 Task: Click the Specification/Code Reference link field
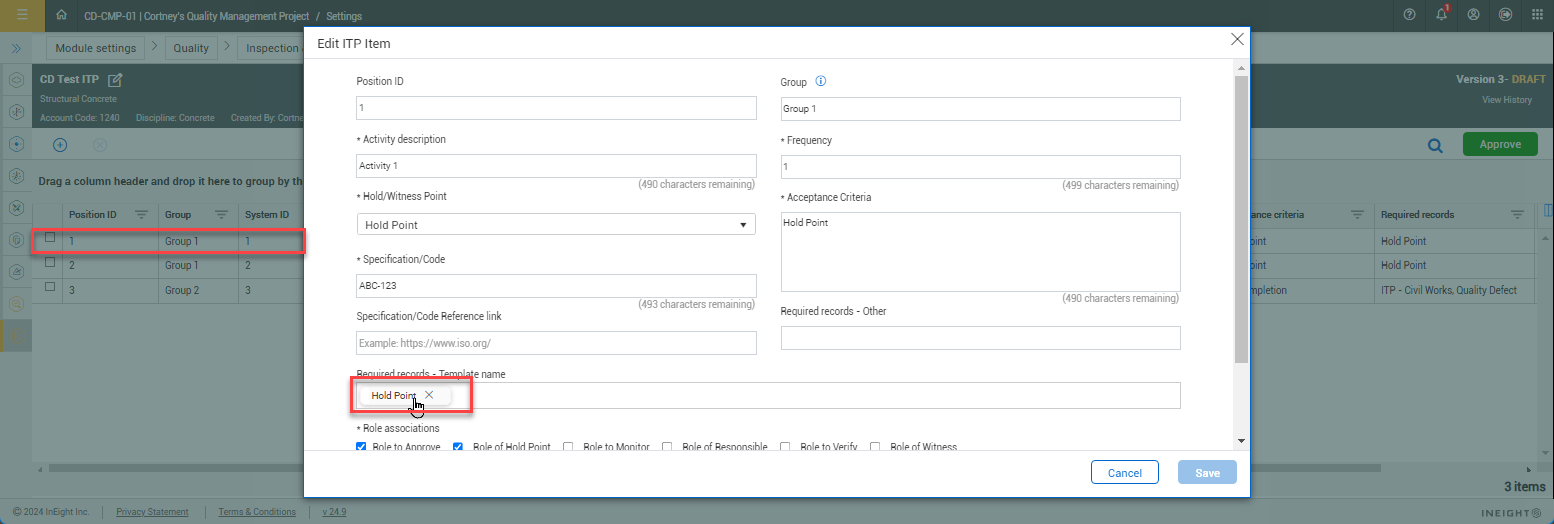tap(556, 343)
